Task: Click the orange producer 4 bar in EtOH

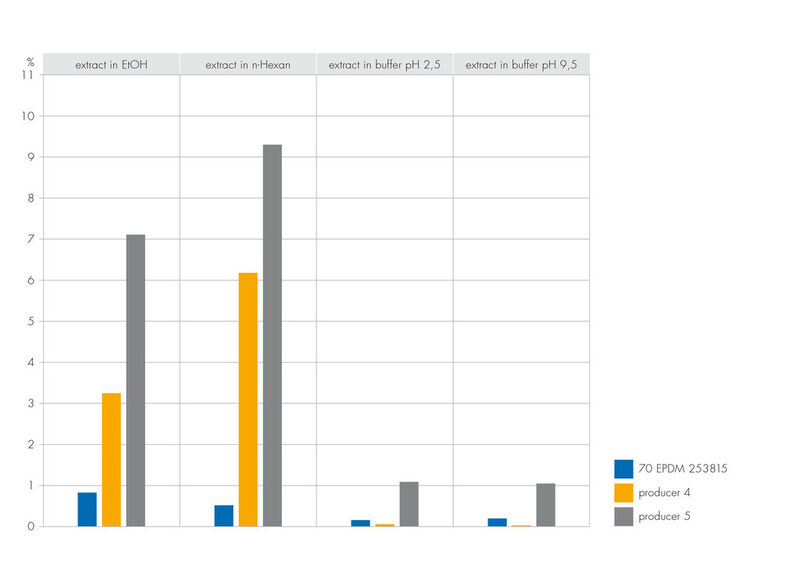Action: 111,459
